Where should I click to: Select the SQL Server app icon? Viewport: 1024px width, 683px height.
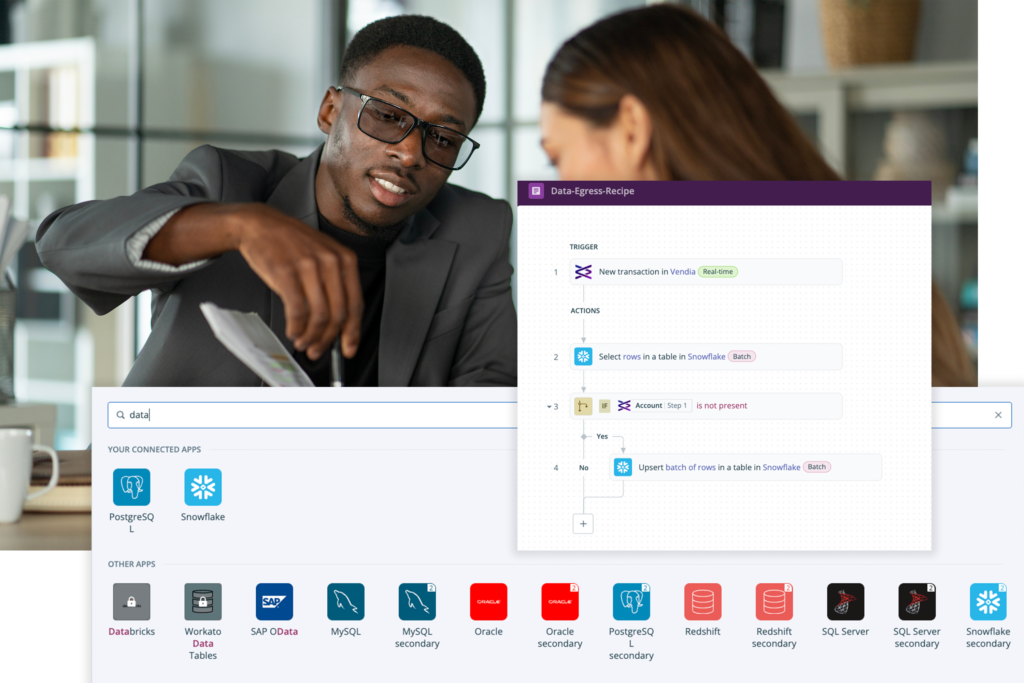coord(845,601)
